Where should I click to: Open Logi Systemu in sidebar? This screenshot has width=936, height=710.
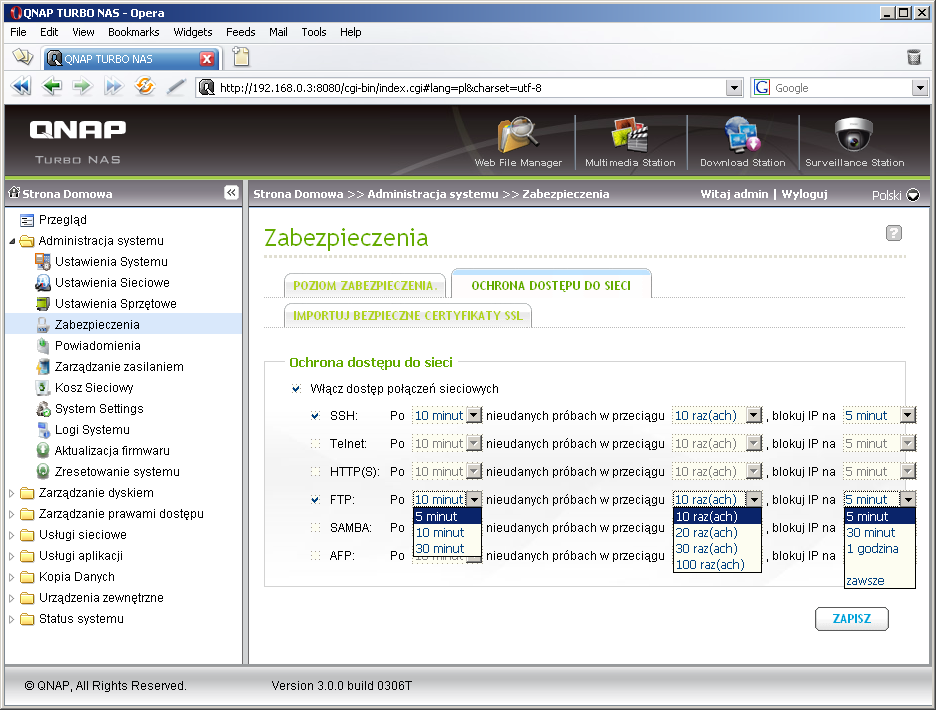click(93, 430)
